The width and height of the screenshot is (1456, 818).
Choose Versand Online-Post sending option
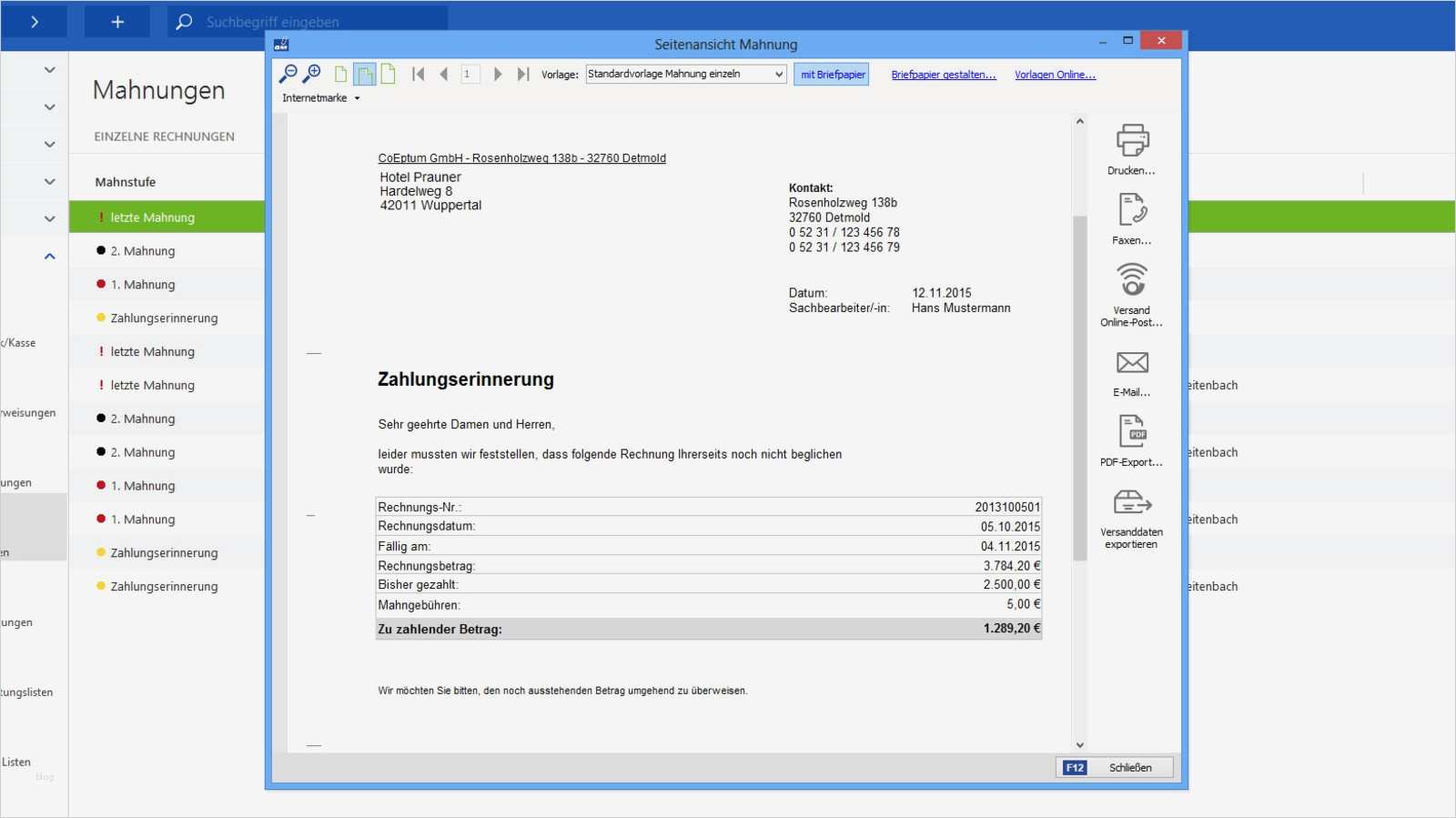click(x=1132, y=280)
